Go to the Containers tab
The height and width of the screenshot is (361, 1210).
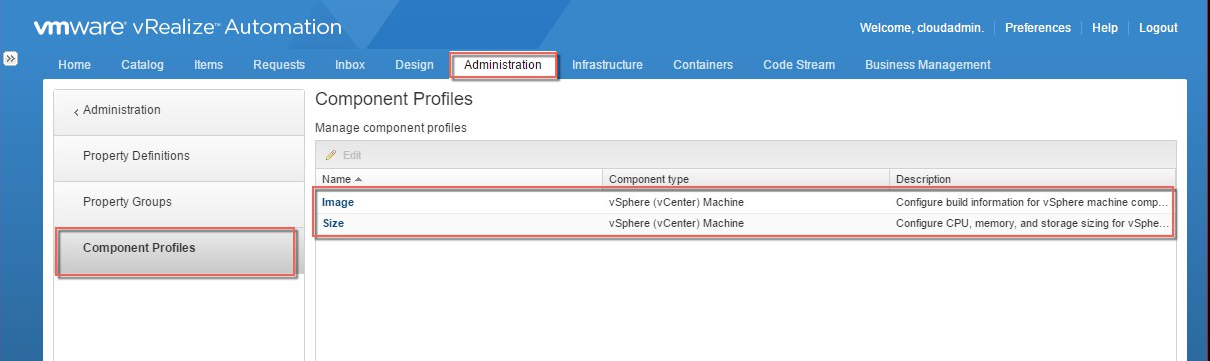703,65
